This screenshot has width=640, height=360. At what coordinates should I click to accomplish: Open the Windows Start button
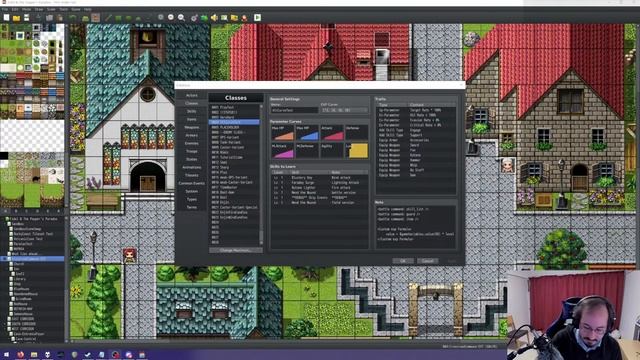(x=6, y=355)
